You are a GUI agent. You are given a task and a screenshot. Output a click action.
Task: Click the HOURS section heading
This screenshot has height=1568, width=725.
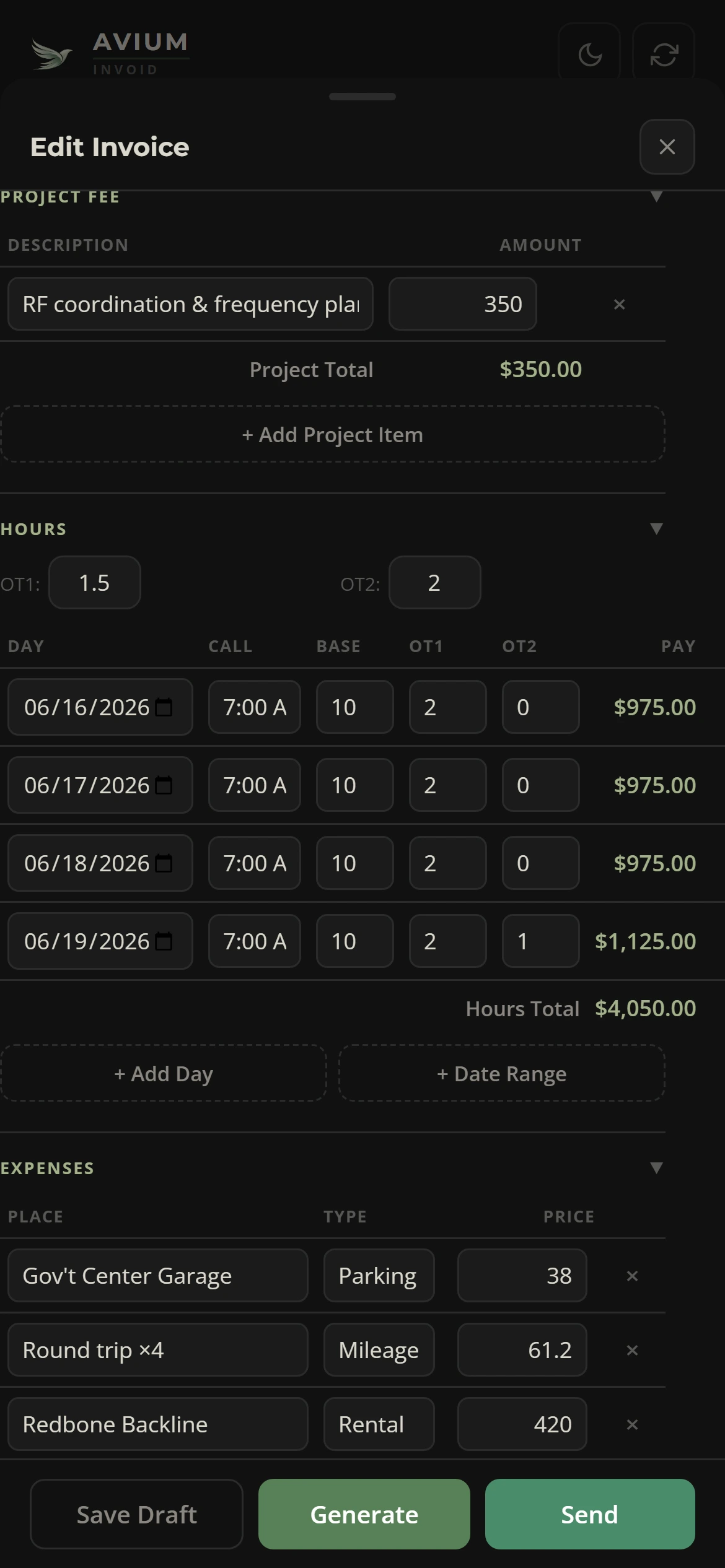(x=33, y=529)
